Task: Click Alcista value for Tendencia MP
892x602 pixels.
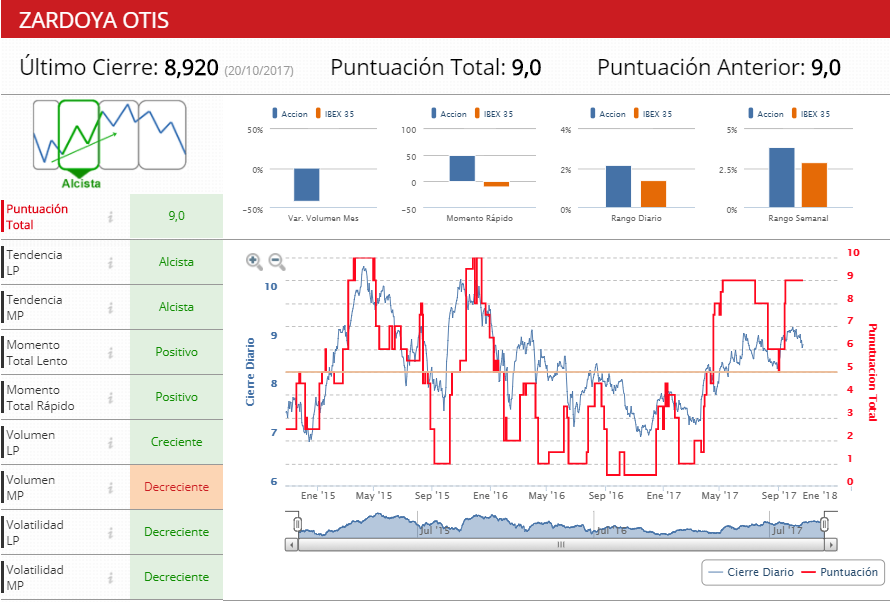Action: (x=176, y=307)
